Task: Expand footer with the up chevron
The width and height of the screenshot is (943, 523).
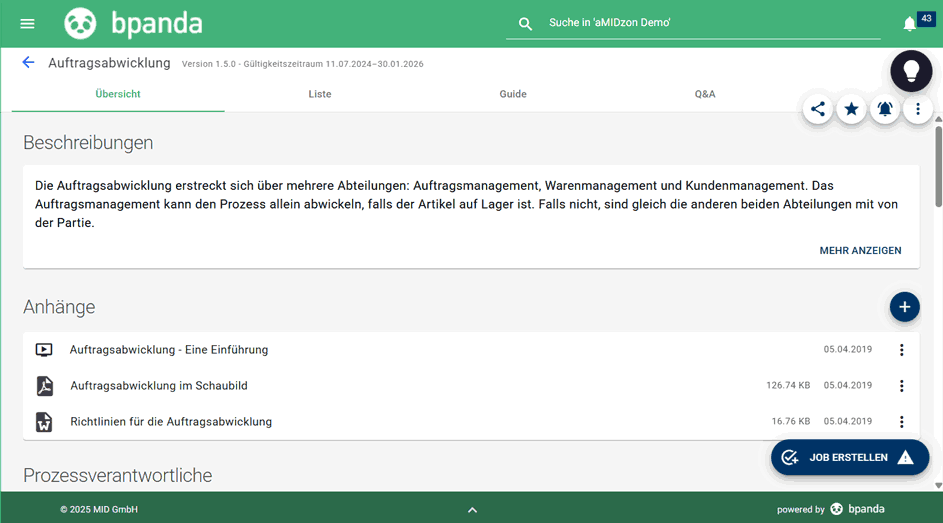Action: [473, 510]
